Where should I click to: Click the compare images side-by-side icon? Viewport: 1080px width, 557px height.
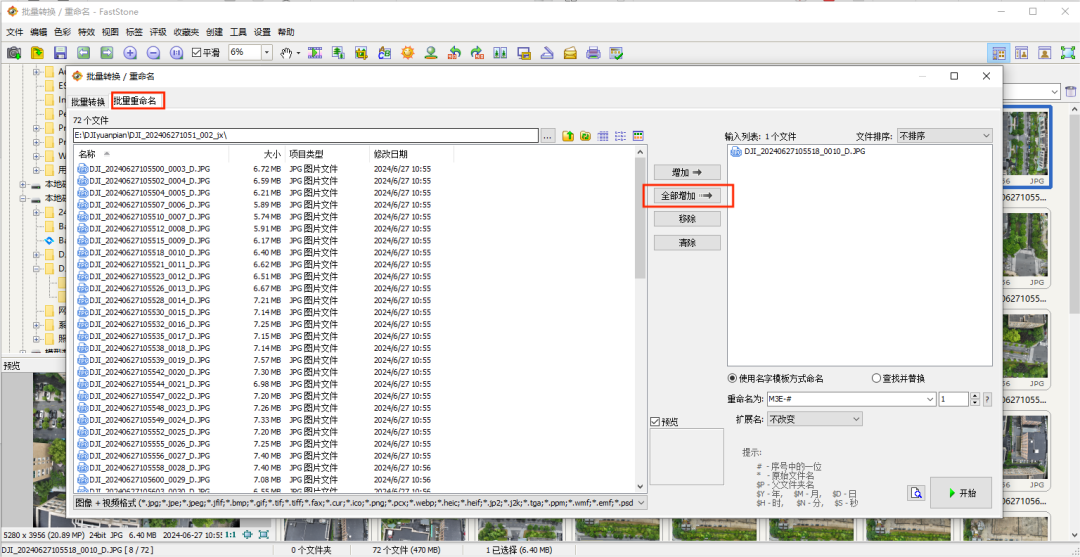(501, 52)
